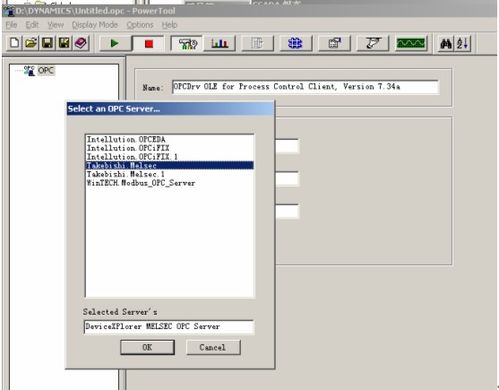Cancel the Select an OPC Server dialog

coord(213,347)
